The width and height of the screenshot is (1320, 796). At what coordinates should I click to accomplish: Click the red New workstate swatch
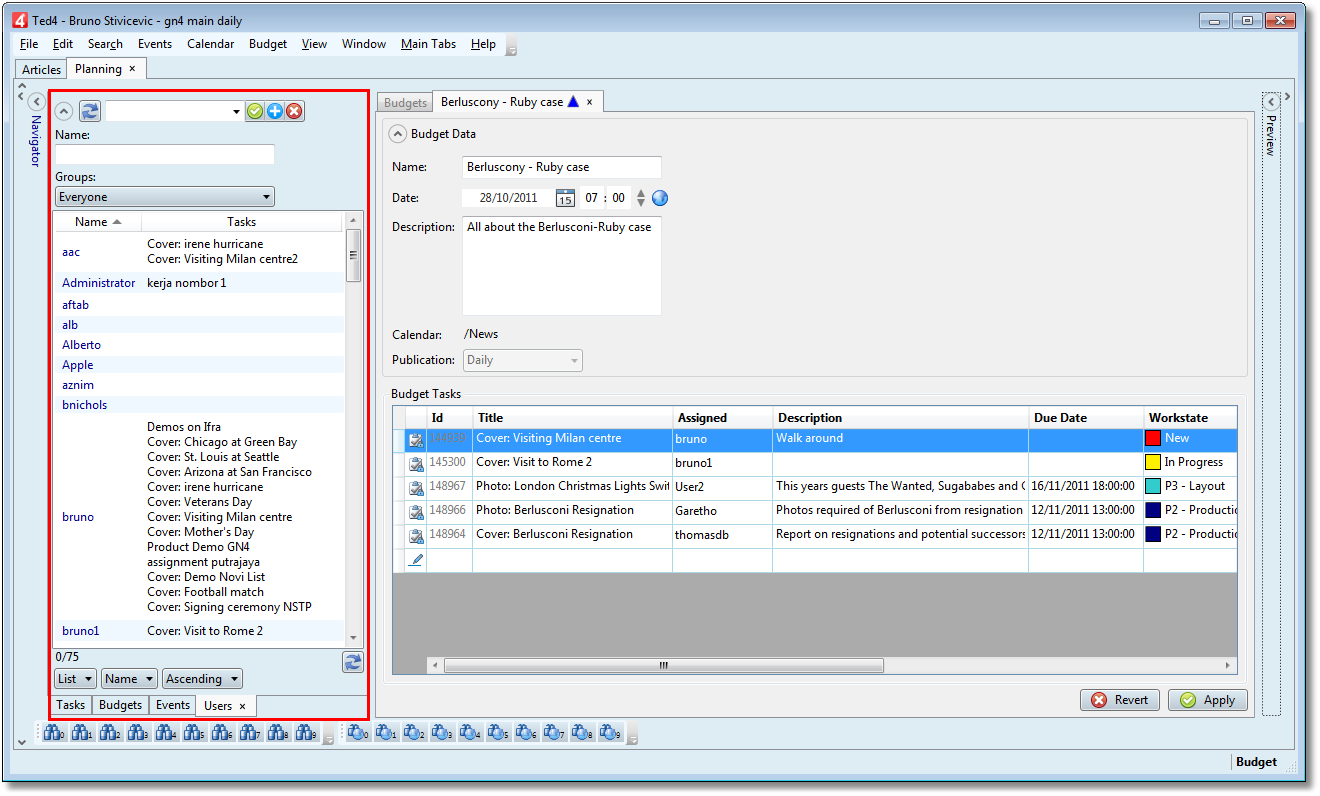click(1153, 438)
